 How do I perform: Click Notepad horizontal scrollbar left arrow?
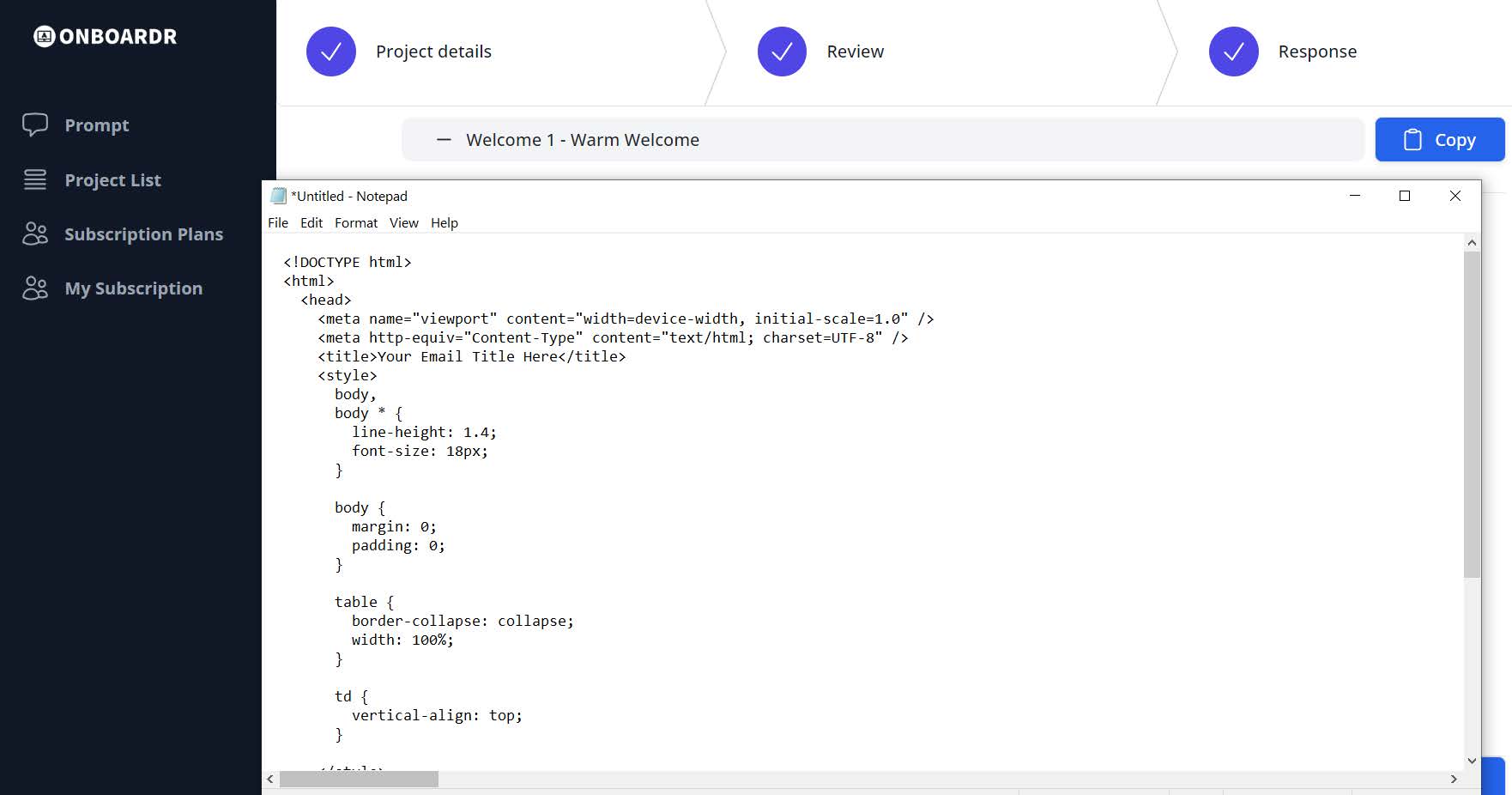(x=270, y=780)
